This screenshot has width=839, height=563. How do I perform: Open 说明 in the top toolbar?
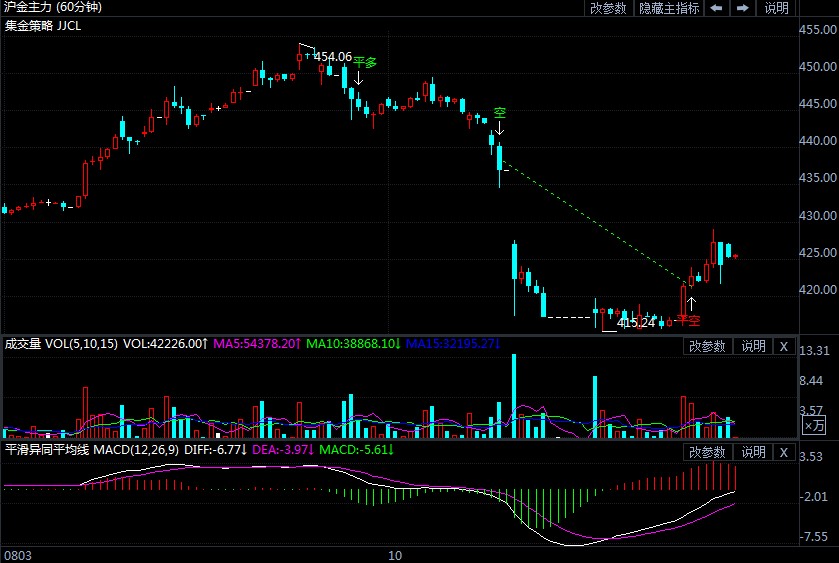[x=776, y=8]
